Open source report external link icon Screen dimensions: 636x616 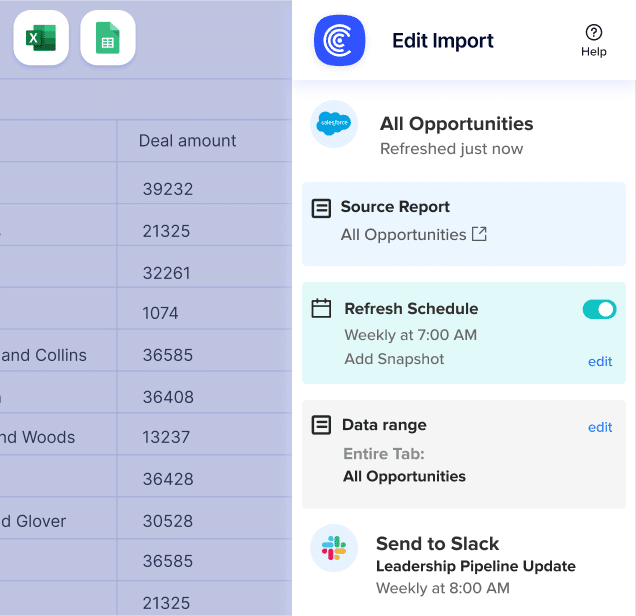tap(479, 234)
